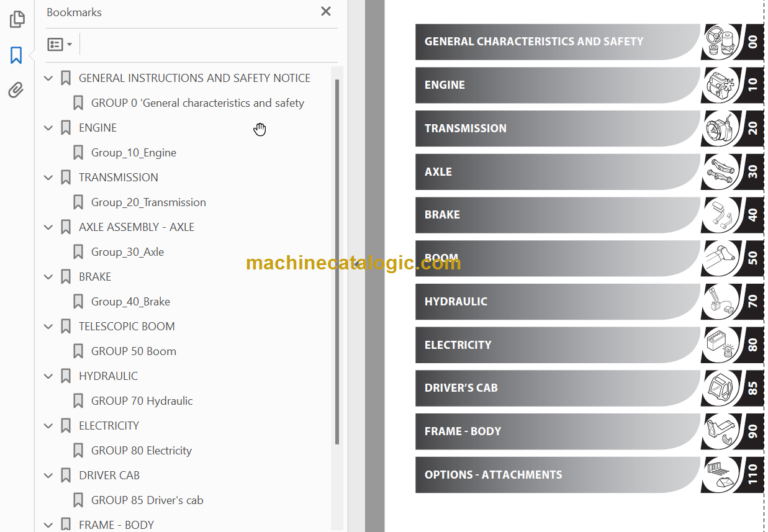Click GENERAL CHARACTERISTICS AND SAFETY banner on page
The height and width of the screenshot is (532, 768).
[558, 42]
